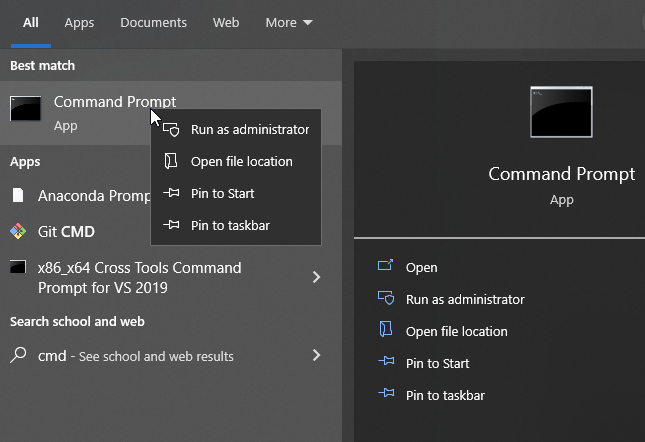Switch to the Documents tab
The width and height of the screenshot is (645, 442).
[153, 22]
